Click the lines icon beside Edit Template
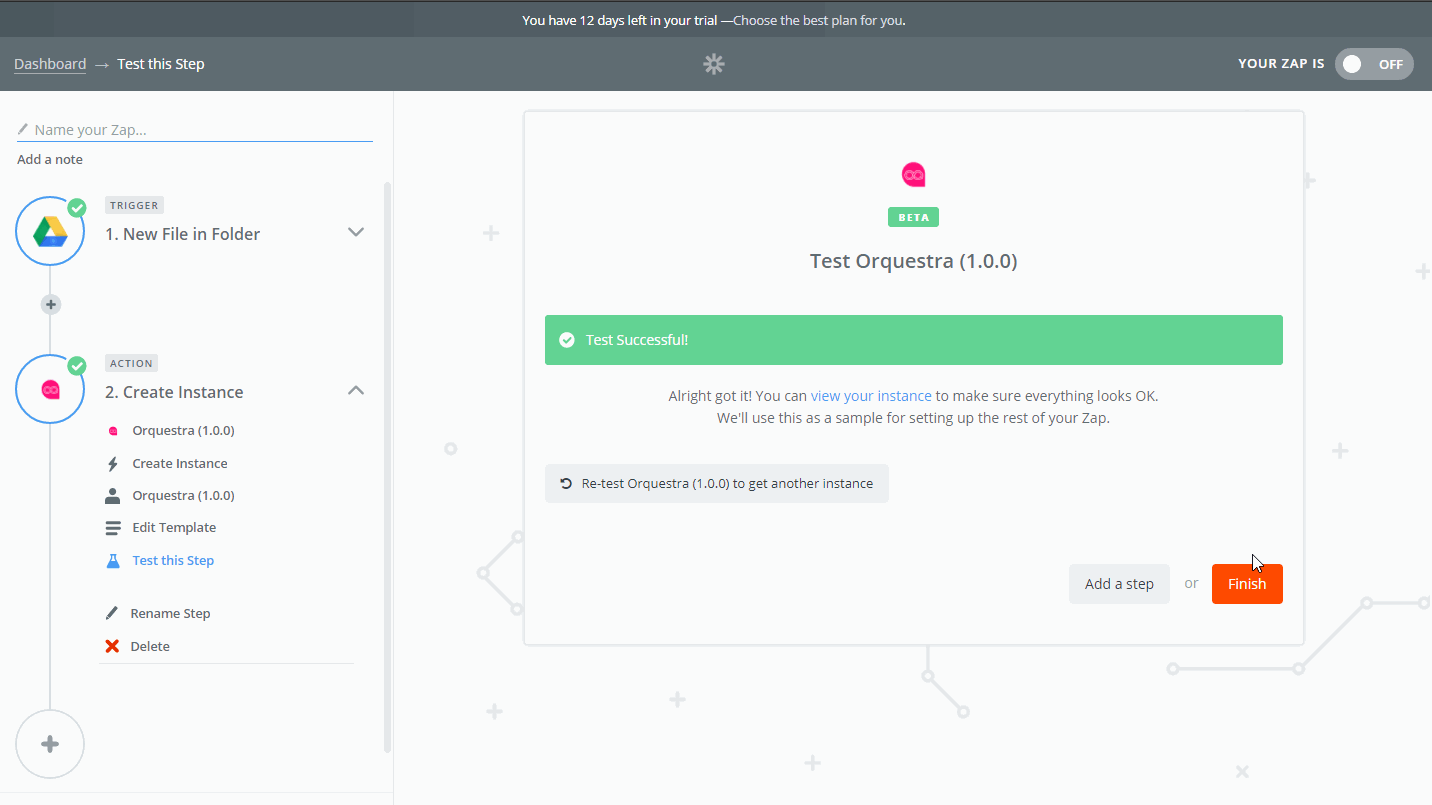The width and height of the screenshot is (1432, 805). point(113,528)
